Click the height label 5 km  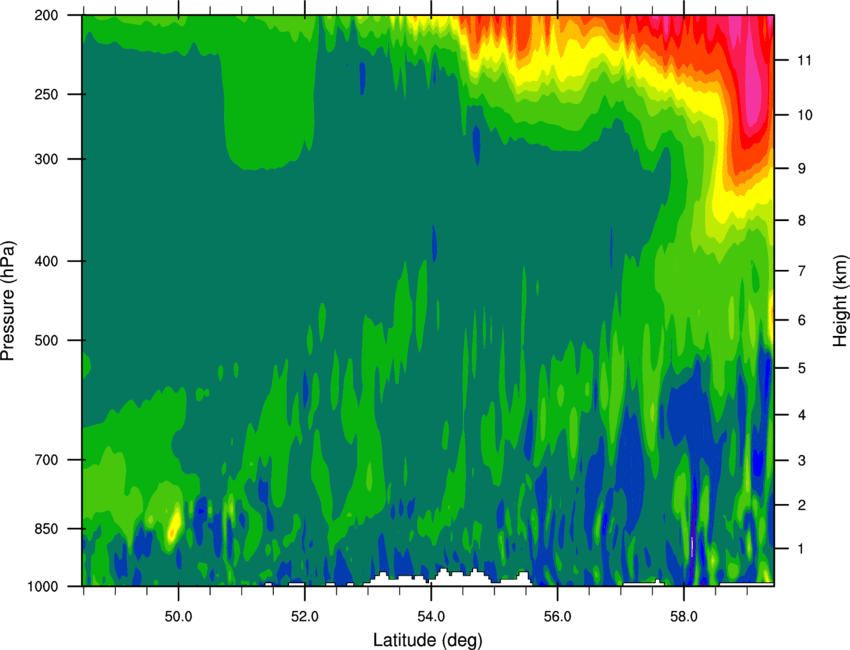[801, 369]
